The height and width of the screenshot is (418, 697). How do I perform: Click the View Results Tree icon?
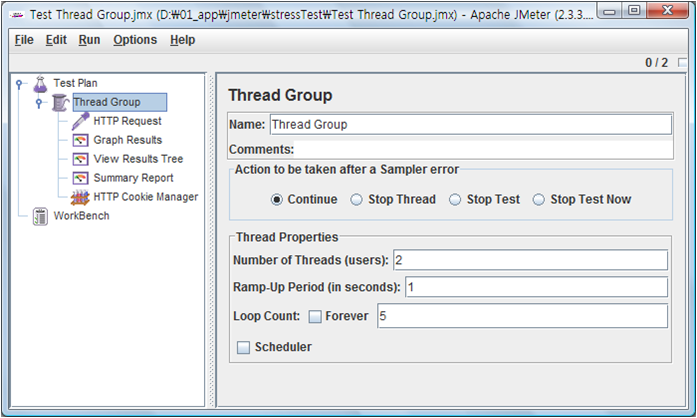coord(81,159)
